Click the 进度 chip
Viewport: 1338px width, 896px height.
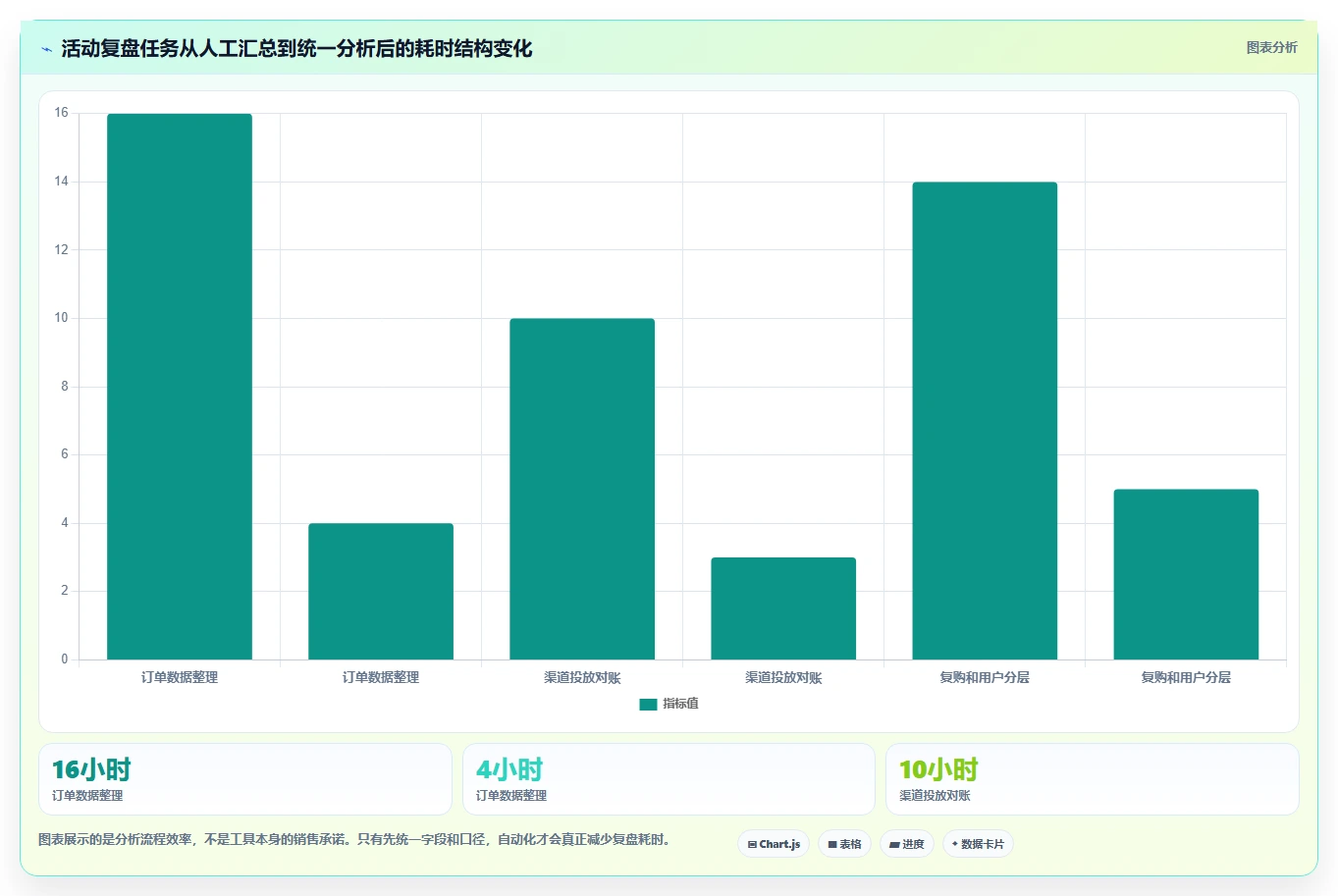tap(906, 844)
